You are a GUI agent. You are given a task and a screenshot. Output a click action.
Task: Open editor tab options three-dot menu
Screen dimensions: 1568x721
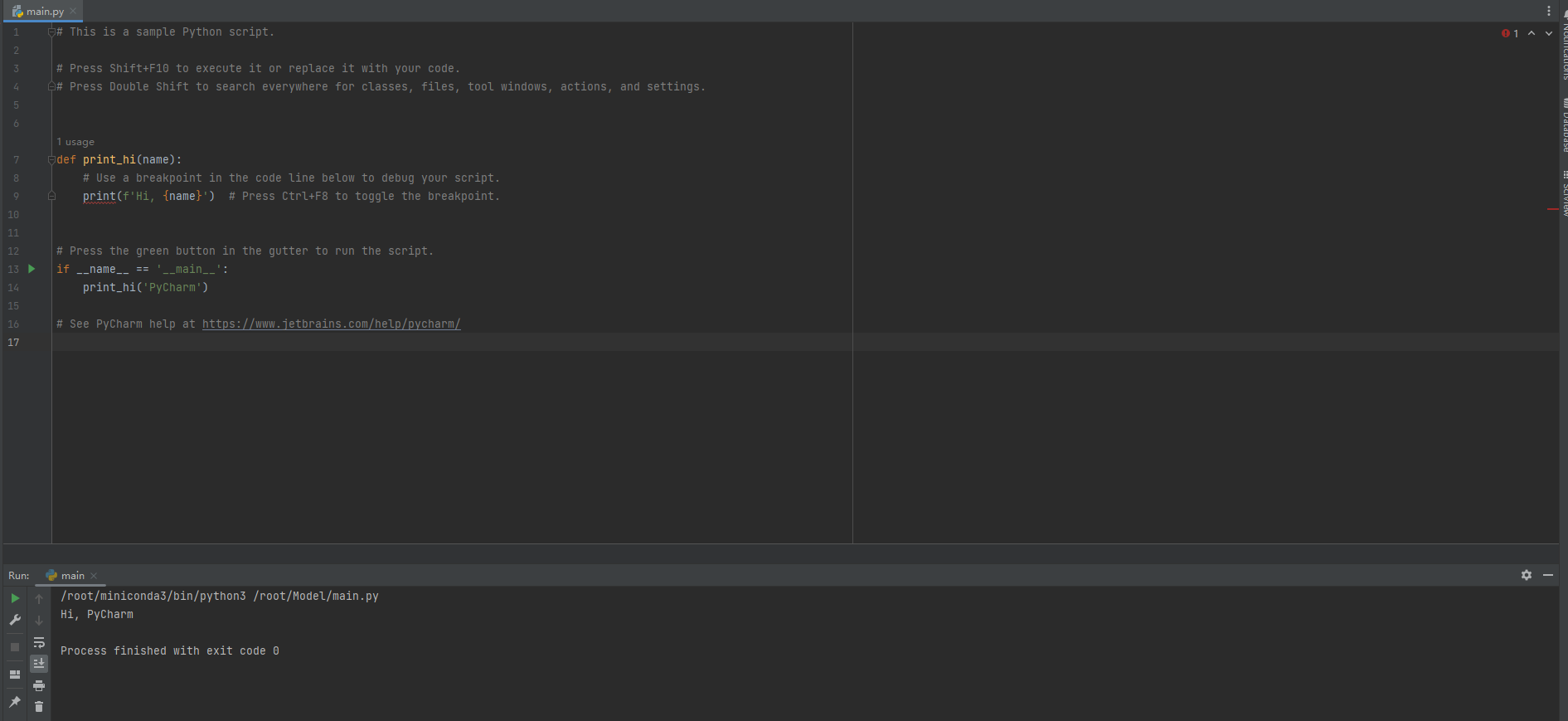tap(1548, 11)
